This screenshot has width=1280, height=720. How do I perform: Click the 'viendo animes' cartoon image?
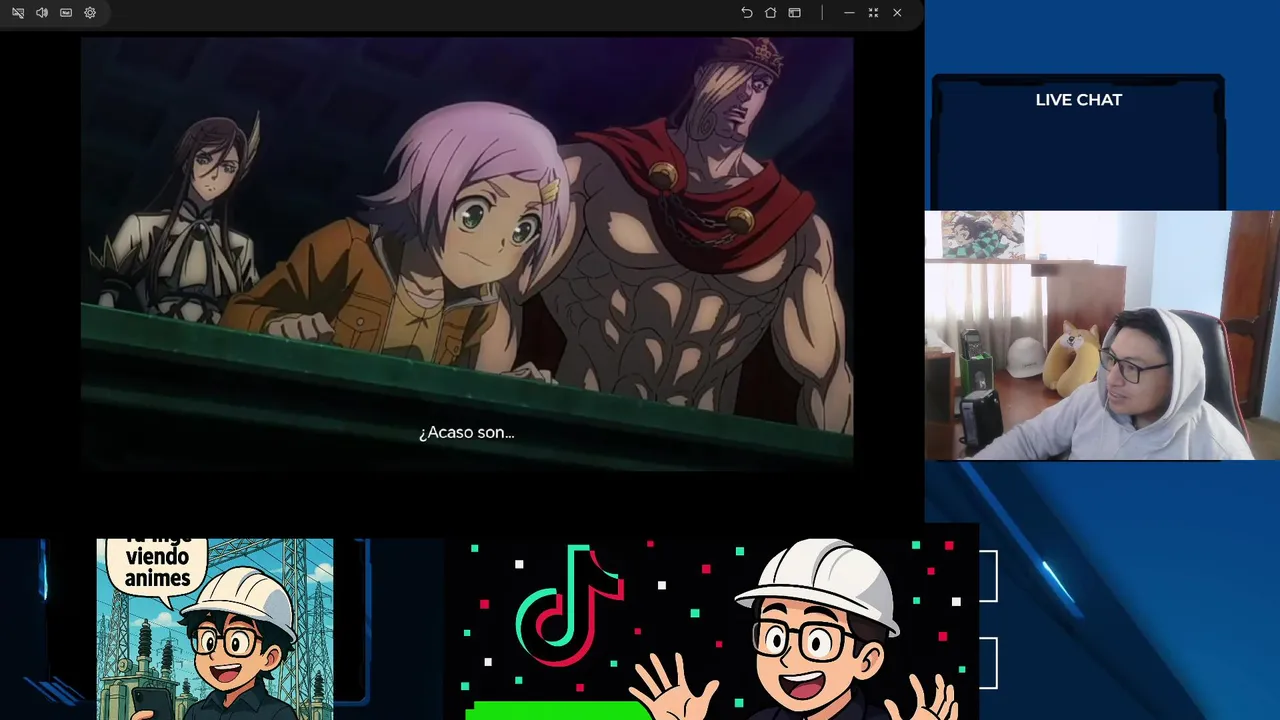[x=215, y=629]
